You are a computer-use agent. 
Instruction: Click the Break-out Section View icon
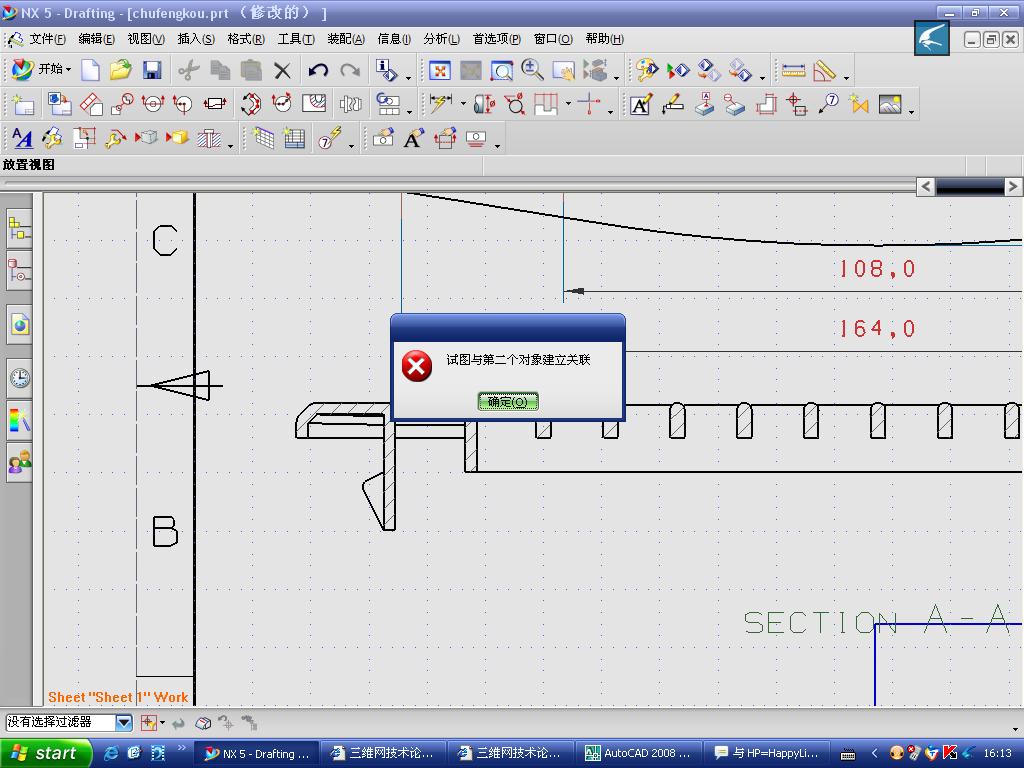(x=314, y=104)
